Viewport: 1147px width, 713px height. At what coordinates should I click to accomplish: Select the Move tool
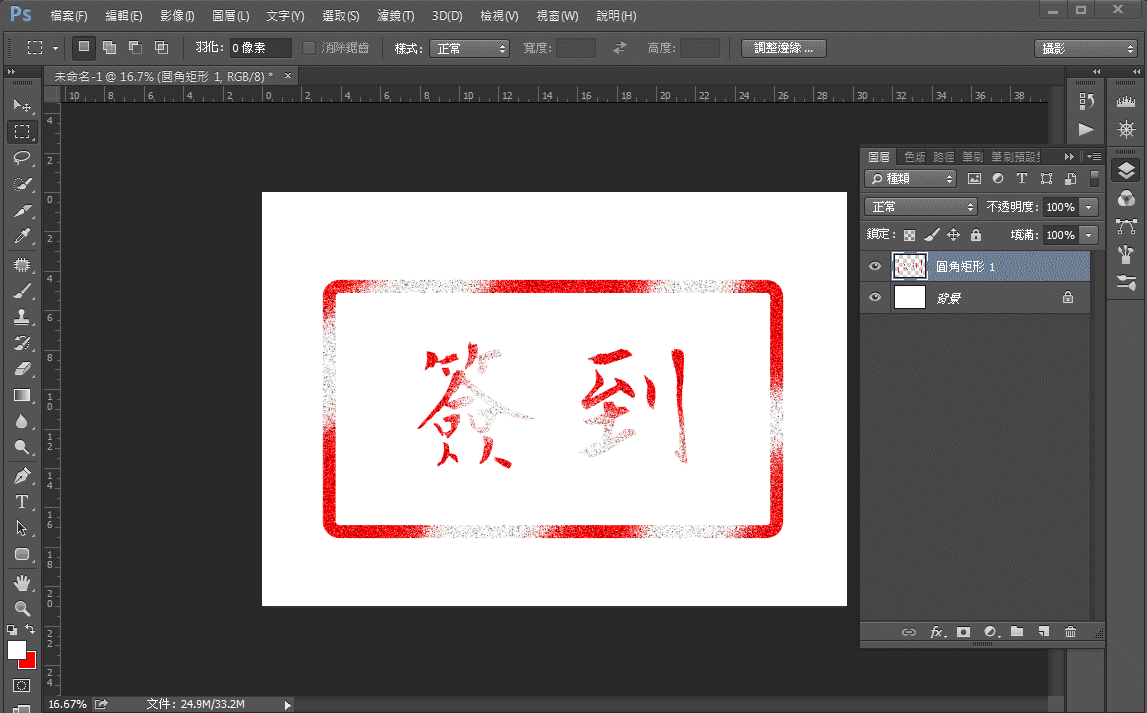click(22, 106)
